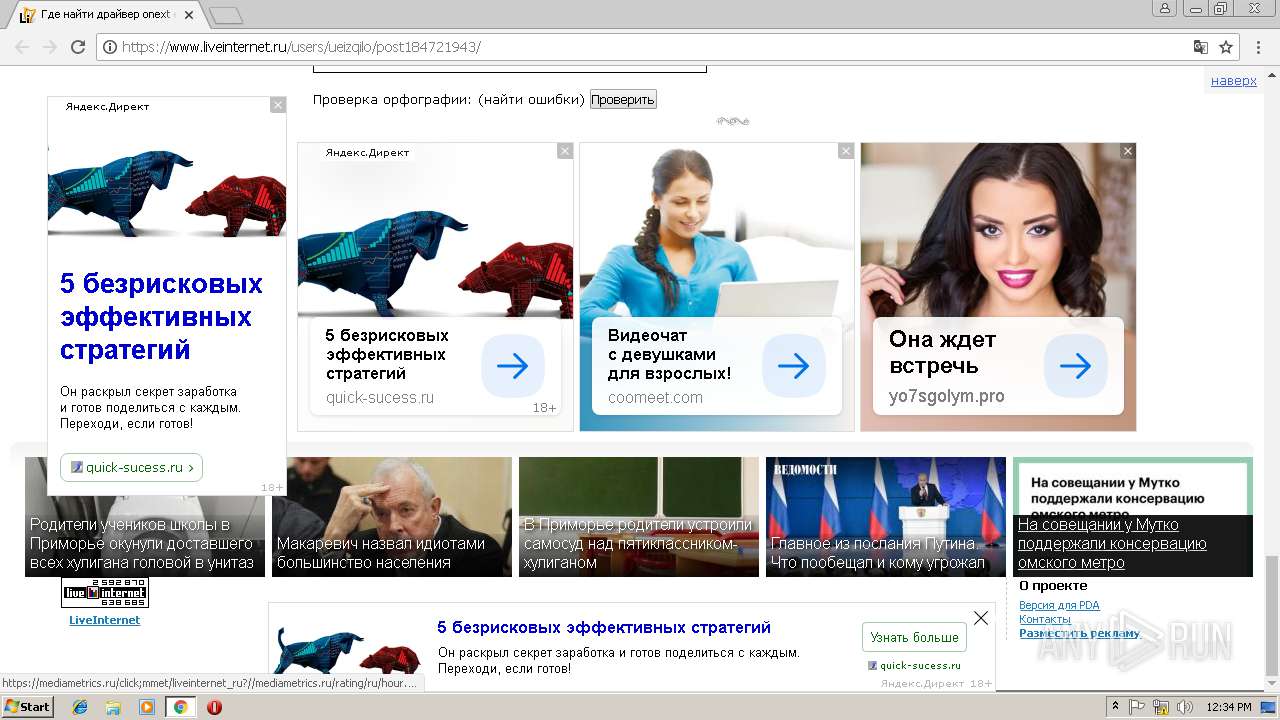Open Главное из послания Путина news tile
The height and width of the screenshot is (720, 1280).
click(886, 517)
